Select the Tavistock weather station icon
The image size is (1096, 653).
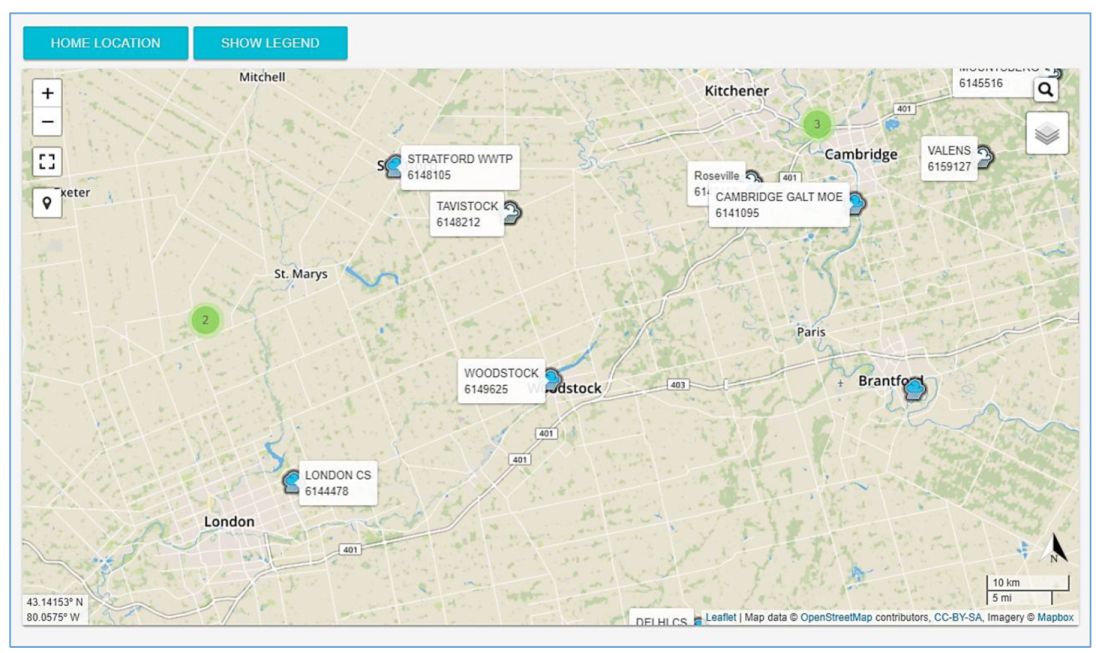point(511,212)
